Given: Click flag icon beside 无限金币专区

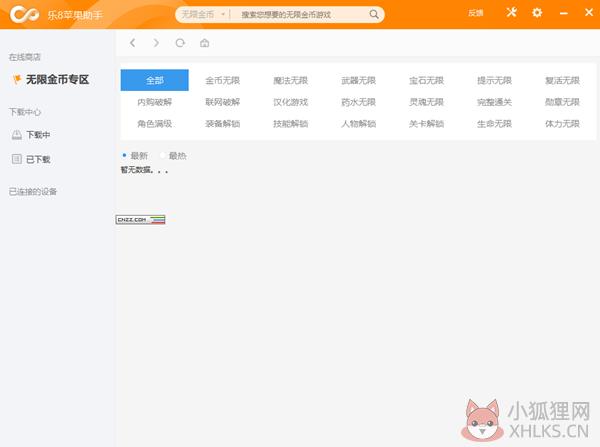Looking at the screenshot, I should coord(17,80).
